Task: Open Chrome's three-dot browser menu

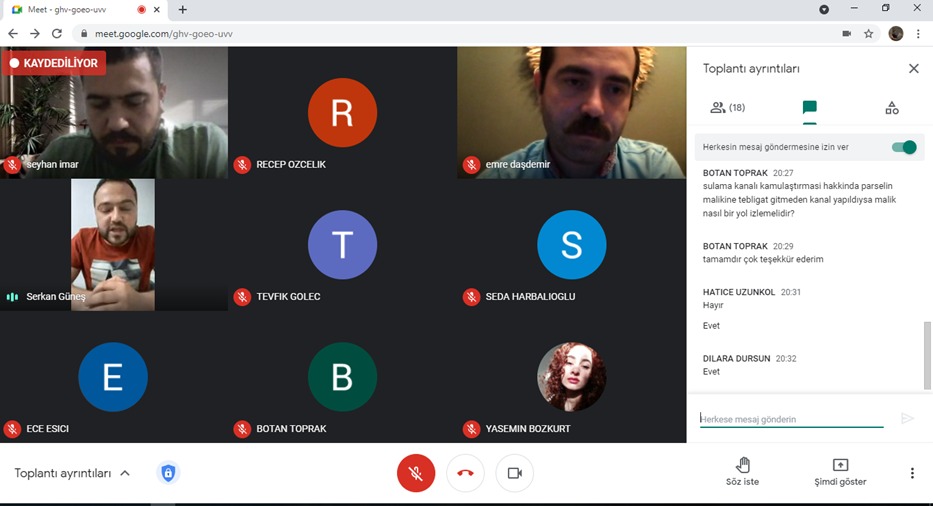Action: click(918, 33)
